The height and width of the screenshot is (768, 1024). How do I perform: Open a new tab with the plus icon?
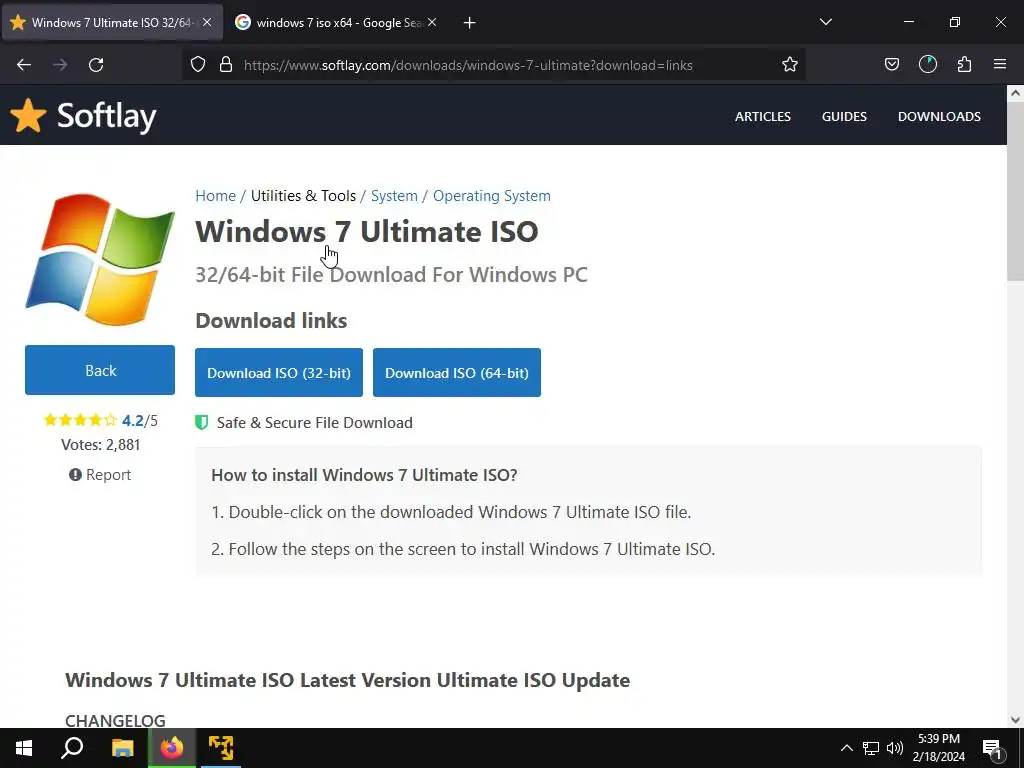tap(470, 23)
